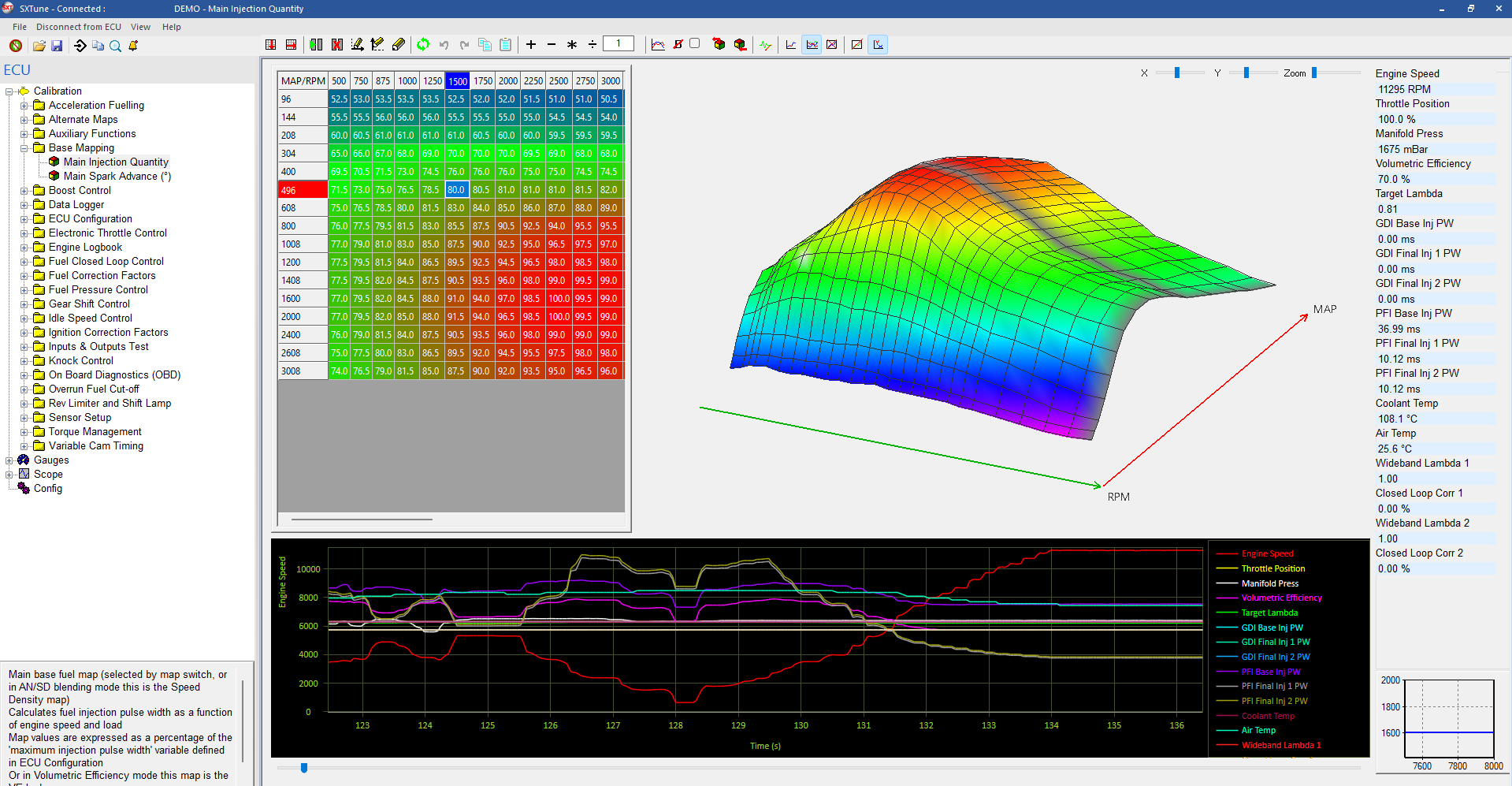This screenshot has height=786, width=1512.
Task: Click the asterisk multiply-value icon
Action: pyautogui.click(x=572, y=45)
